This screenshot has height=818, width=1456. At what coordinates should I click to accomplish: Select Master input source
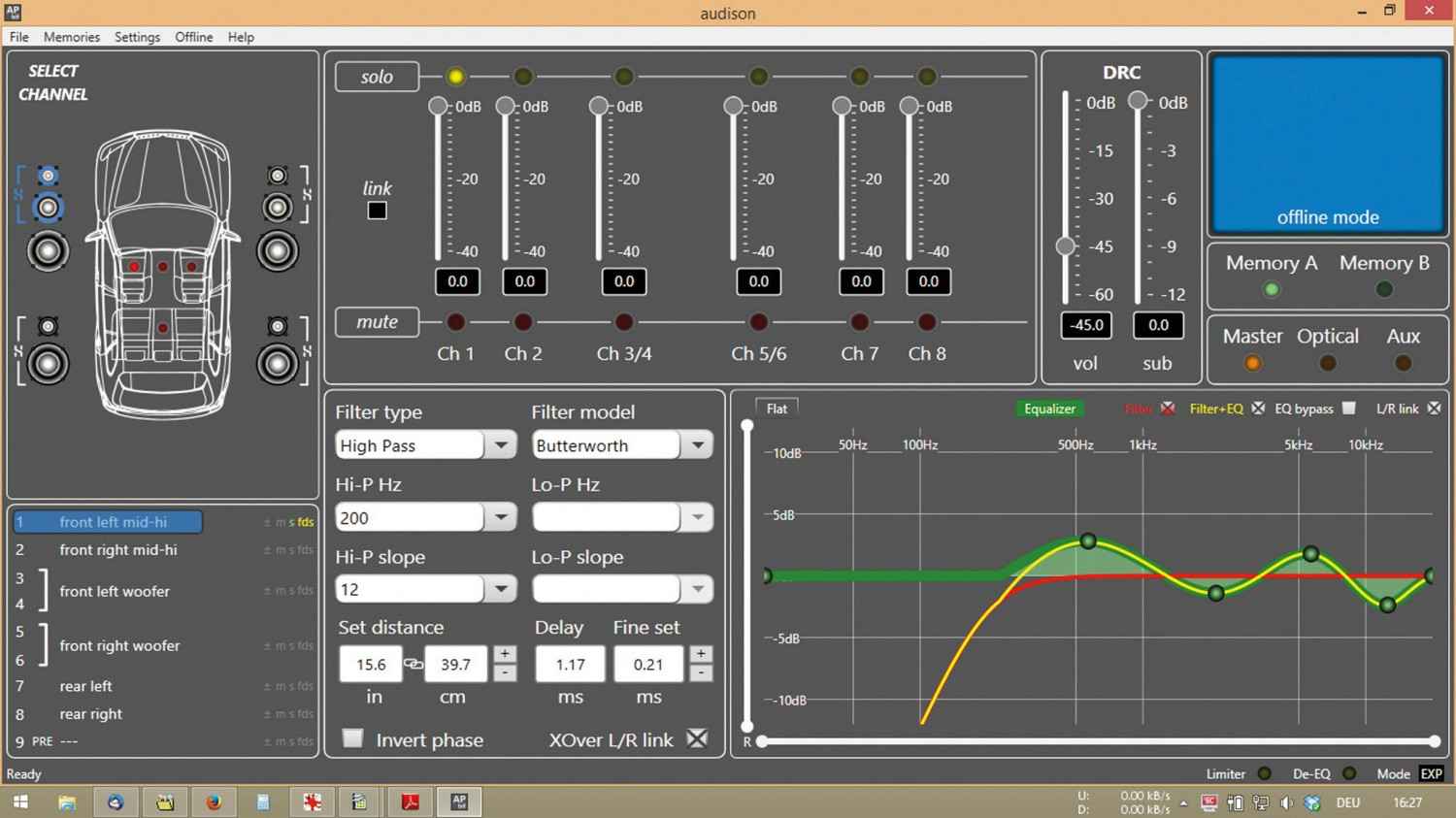tap(1253, 364)
